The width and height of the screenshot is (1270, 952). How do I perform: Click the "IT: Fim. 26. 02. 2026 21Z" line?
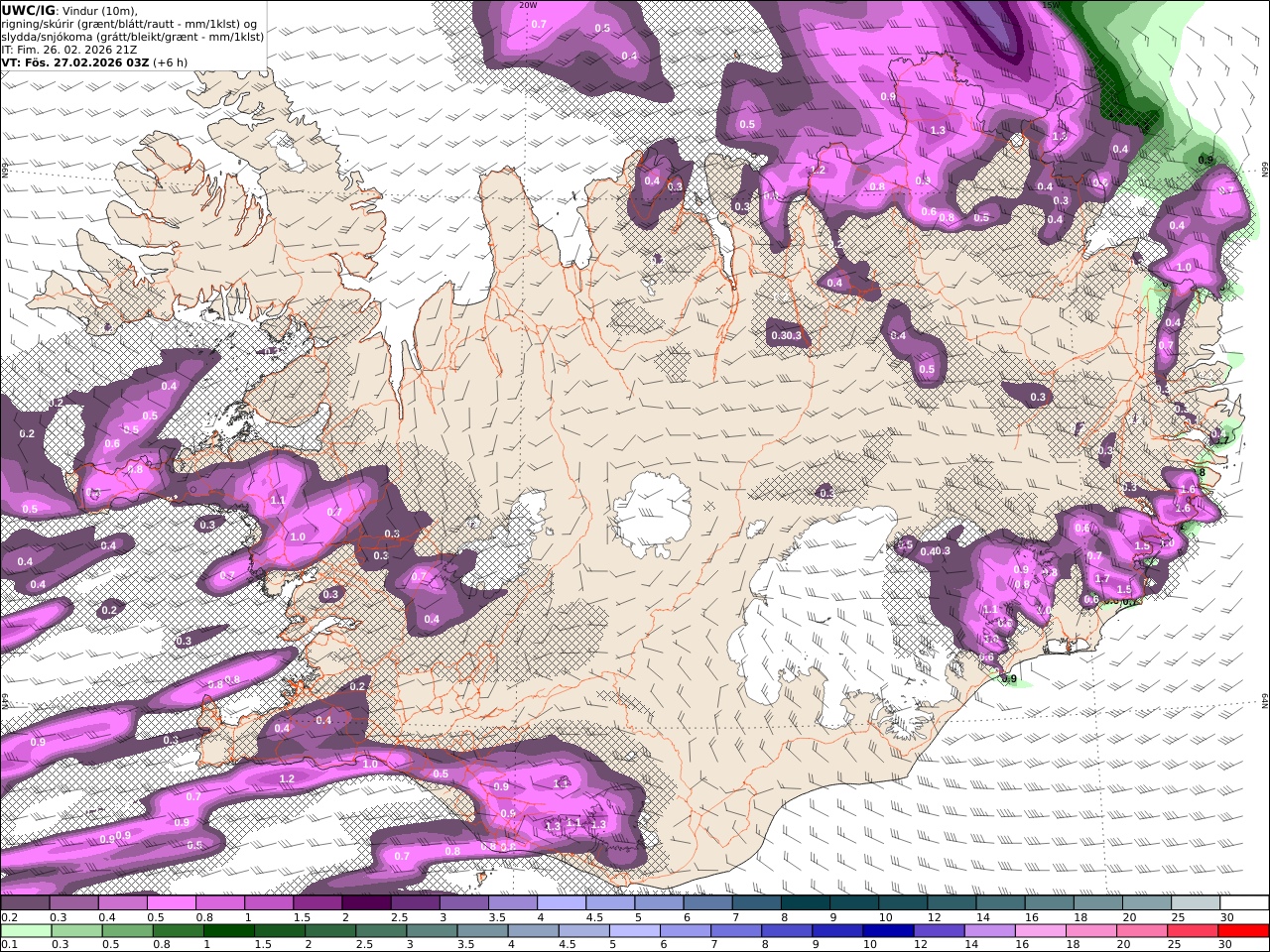click(68, 49)
